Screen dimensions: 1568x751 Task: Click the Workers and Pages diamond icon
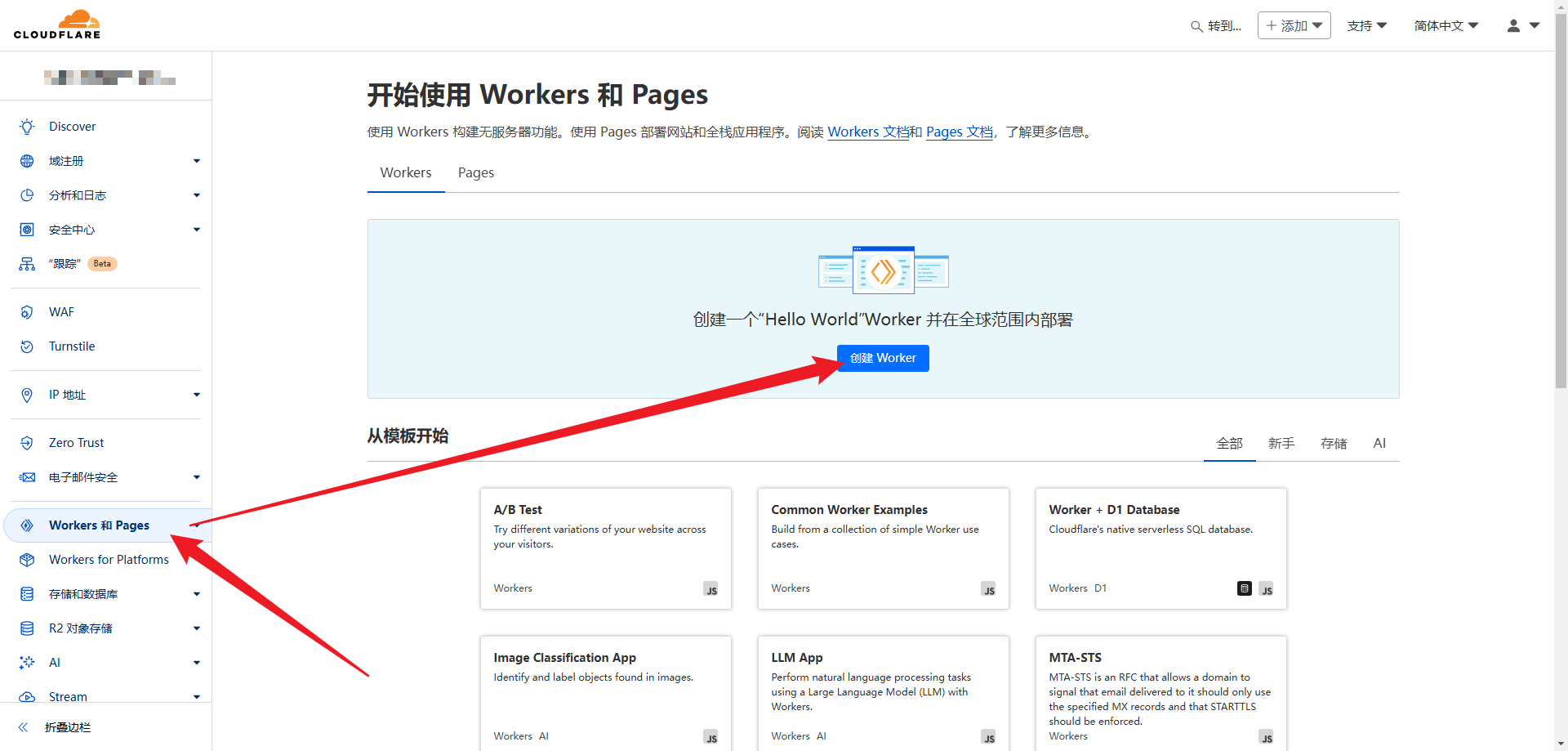[27, 525]
